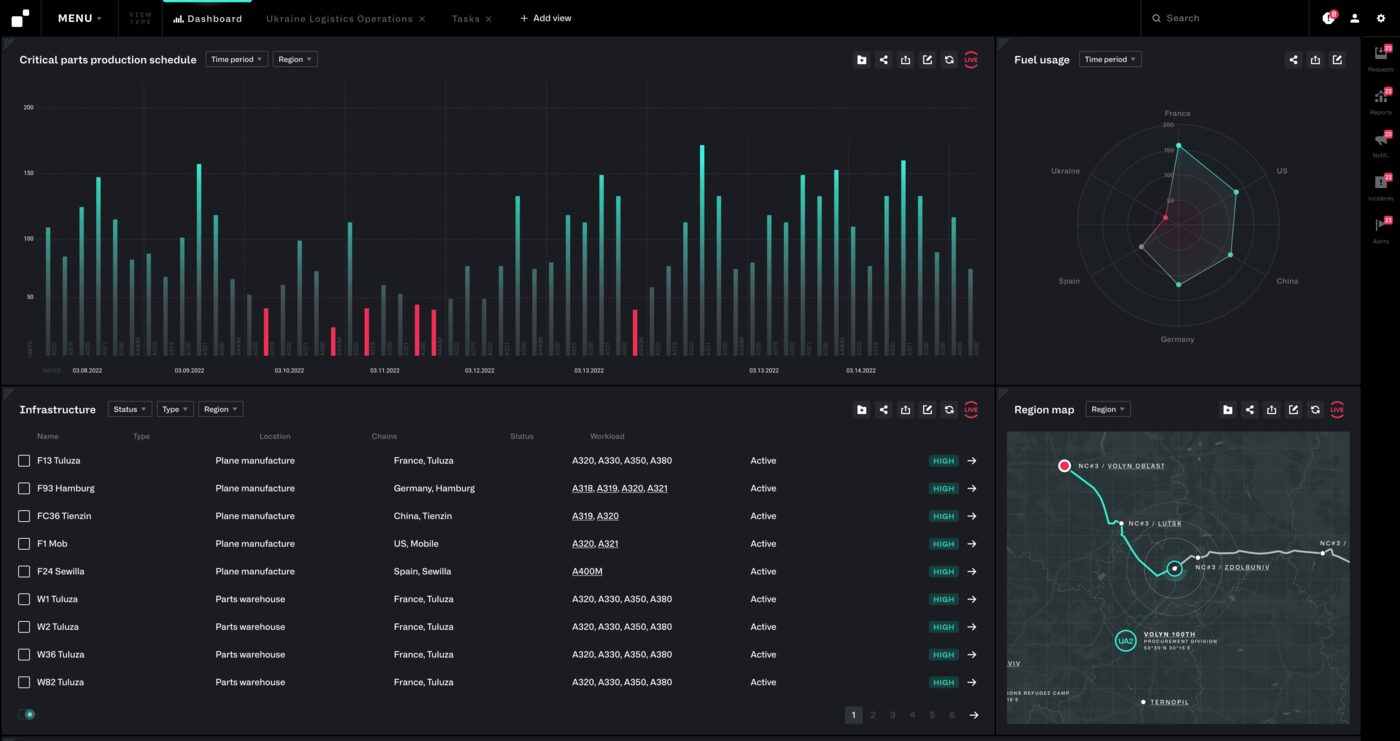
Task: Edit the Critical parts production schedule panel
Action: point(927,60)
